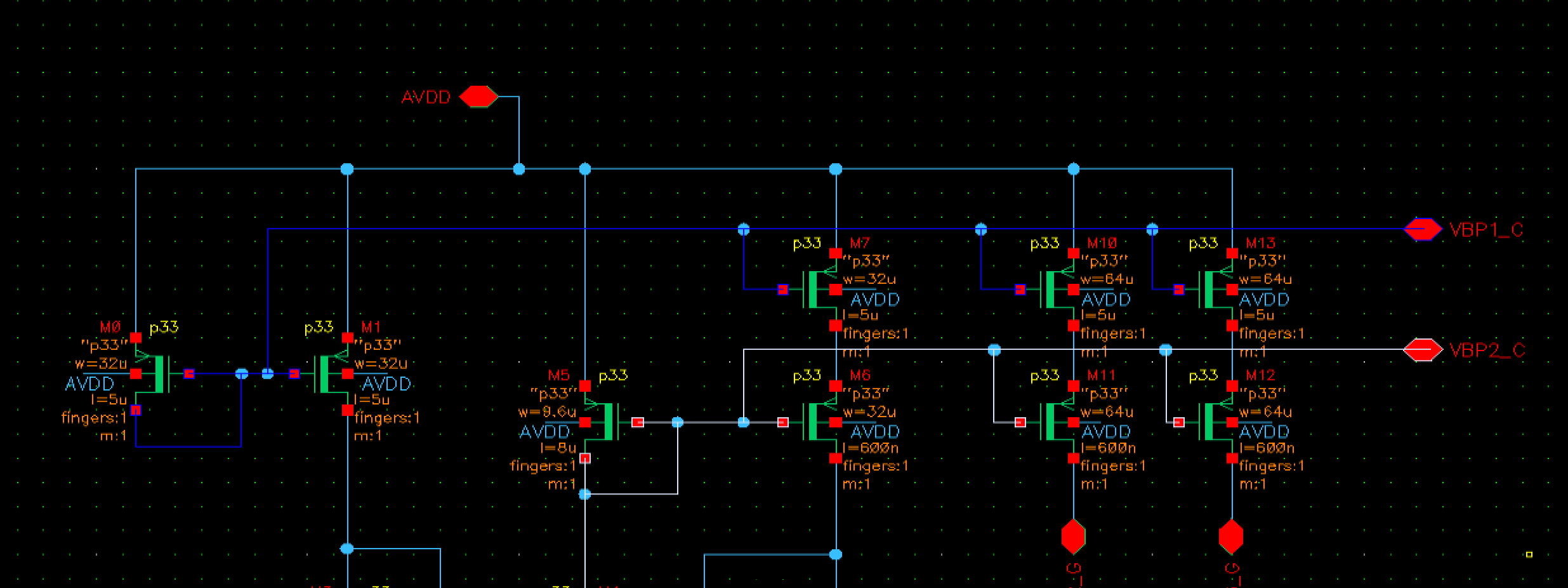Click the pin below M11 drain
1568x588 pixels.
[1074, 537]
